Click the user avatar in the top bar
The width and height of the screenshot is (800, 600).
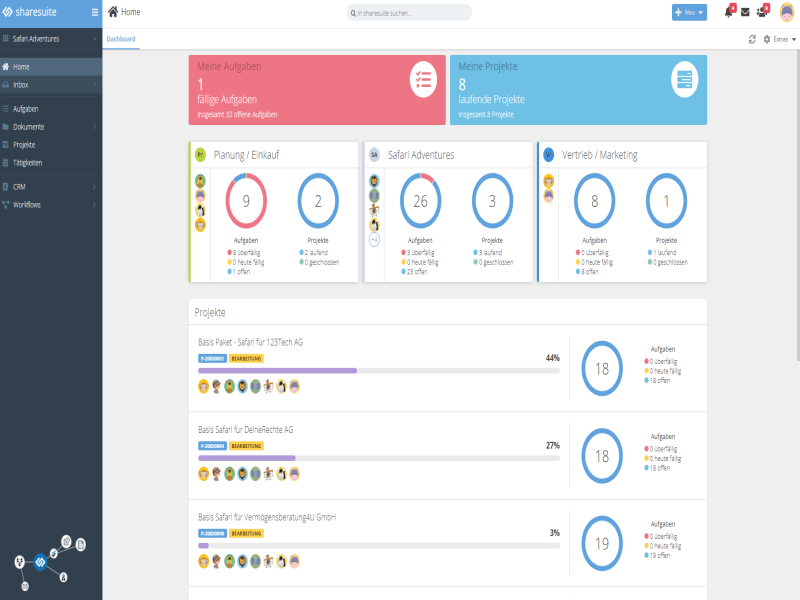(787, 12)
